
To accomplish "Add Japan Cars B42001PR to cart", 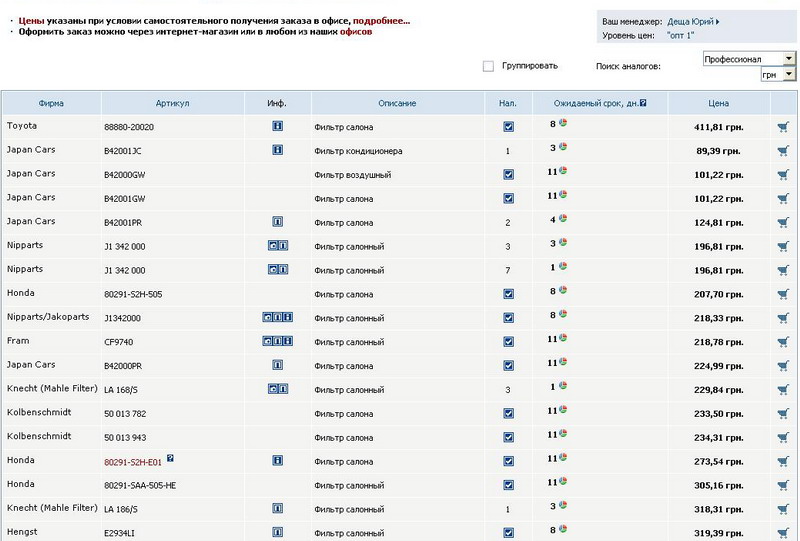I will coord(783,223).
